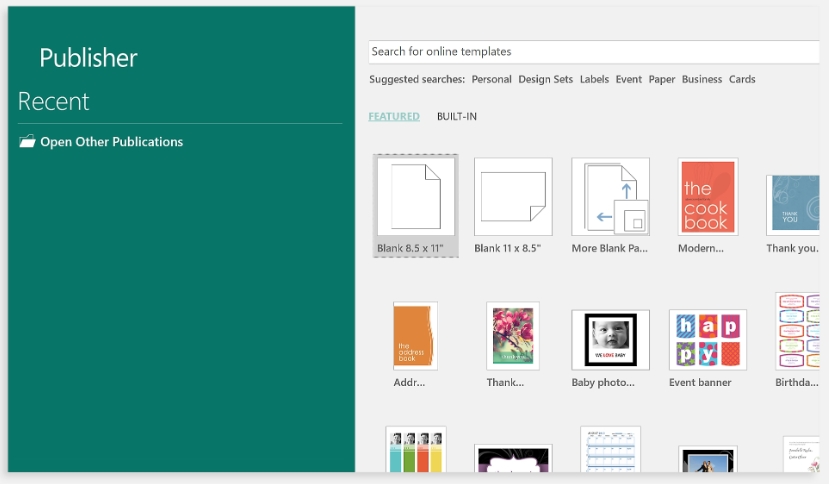
Task: Open the Baby photo template
Action: click(x=610, y=340)
